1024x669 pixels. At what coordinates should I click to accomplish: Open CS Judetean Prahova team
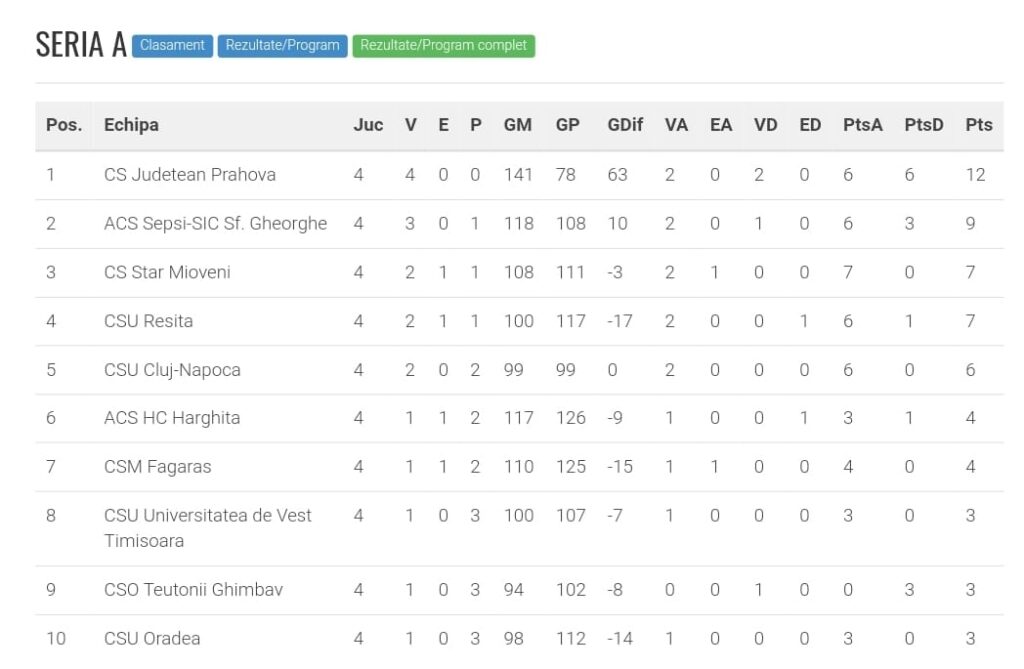190,175
